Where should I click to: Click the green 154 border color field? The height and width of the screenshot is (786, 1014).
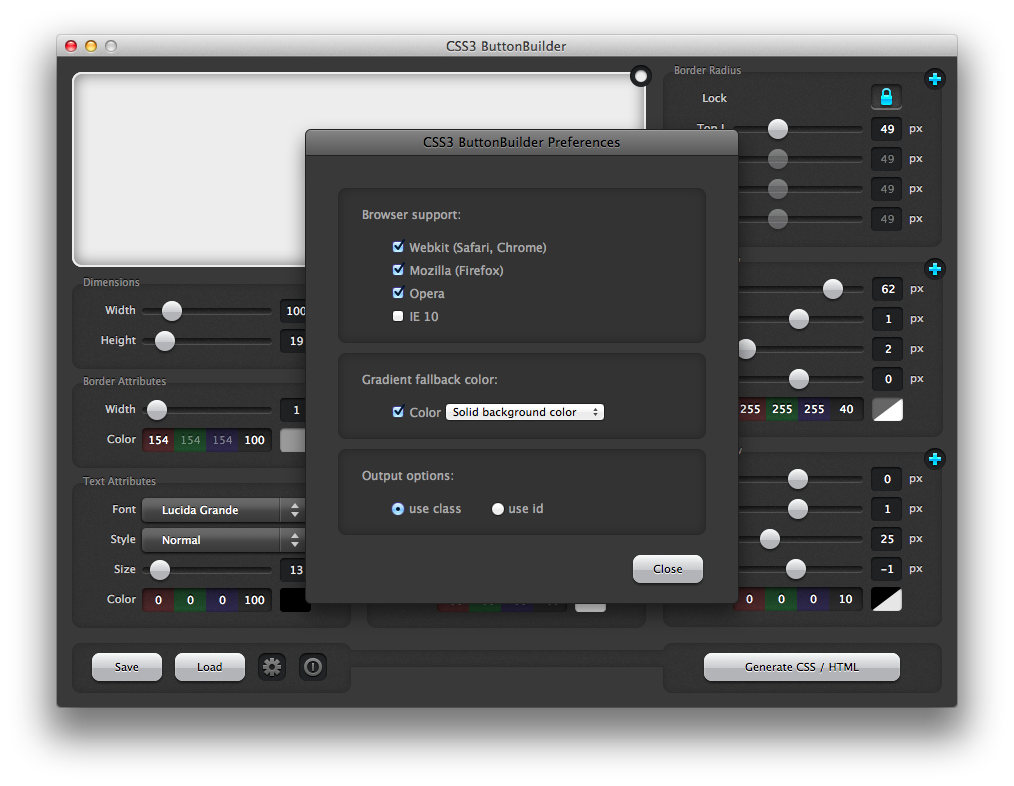[x=190, y=440]
